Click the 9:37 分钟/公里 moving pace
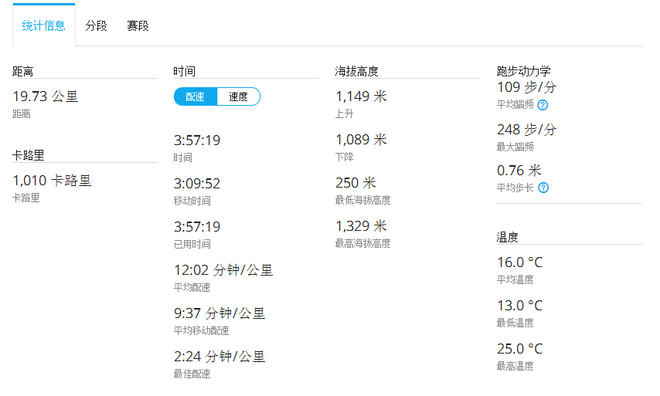Screen dimensions: 660x396 (x=220, y=314)
